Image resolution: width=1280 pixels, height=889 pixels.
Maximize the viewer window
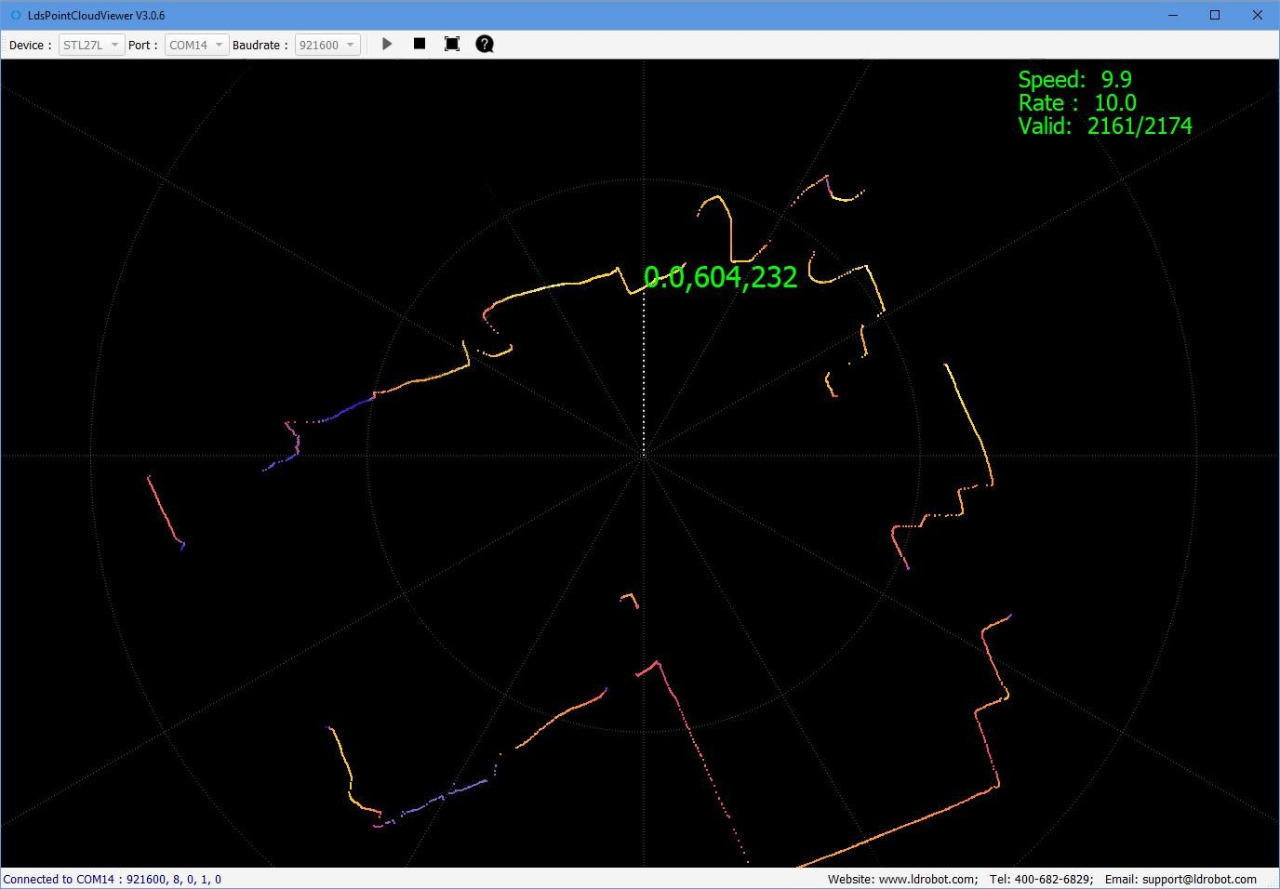[x=1215, y=15]
